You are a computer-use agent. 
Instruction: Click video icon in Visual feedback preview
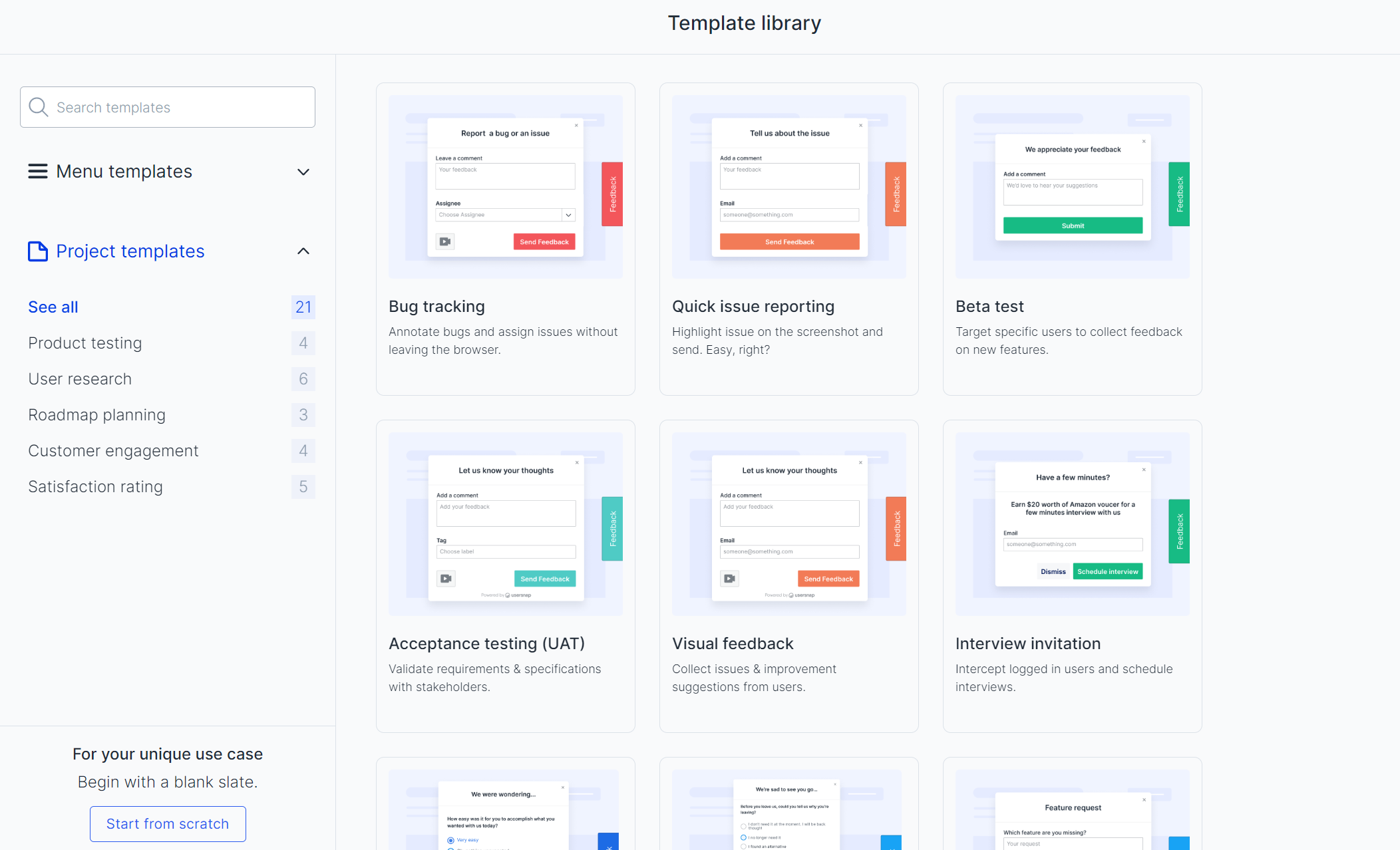729,579
